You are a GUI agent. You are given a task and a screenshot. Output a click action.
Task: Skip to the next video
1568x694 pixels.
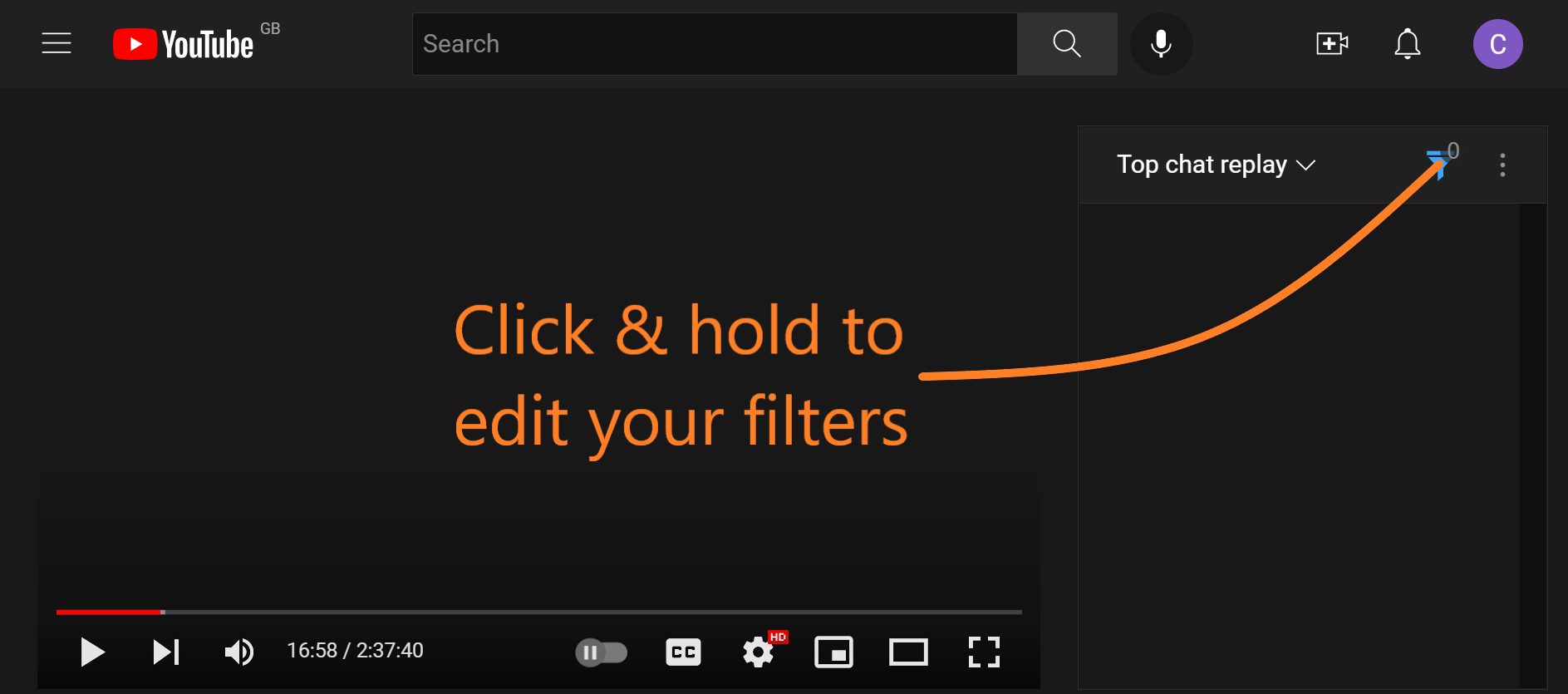166,652
